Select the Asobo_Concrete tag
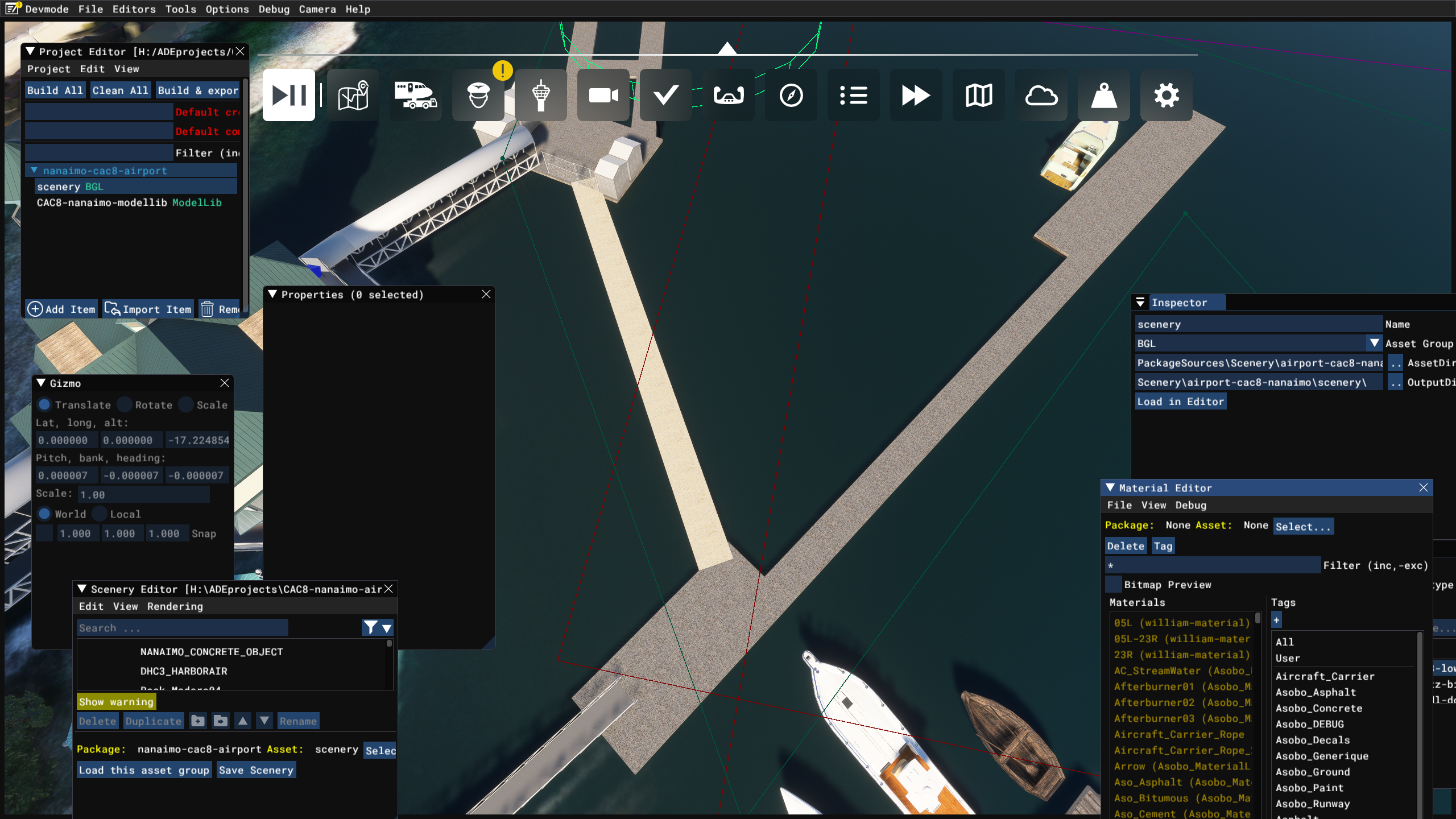Screen dimensions: 1456x819 1319,708
